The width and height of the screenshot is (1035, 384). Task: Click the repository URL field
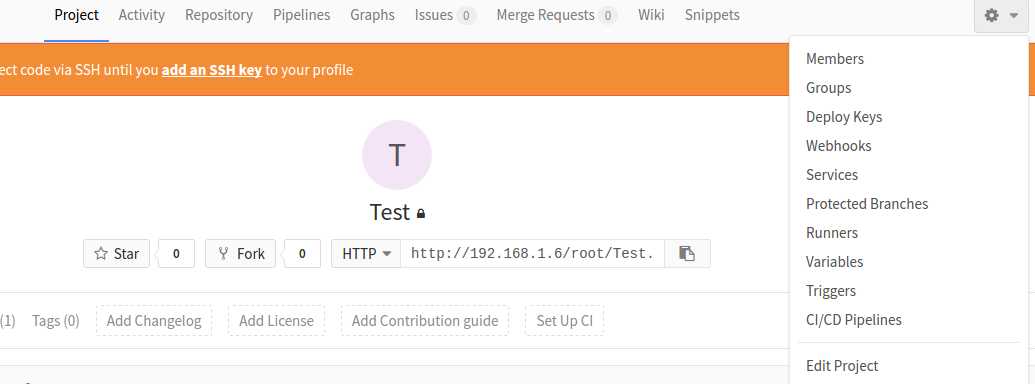[x=533, y=253]
